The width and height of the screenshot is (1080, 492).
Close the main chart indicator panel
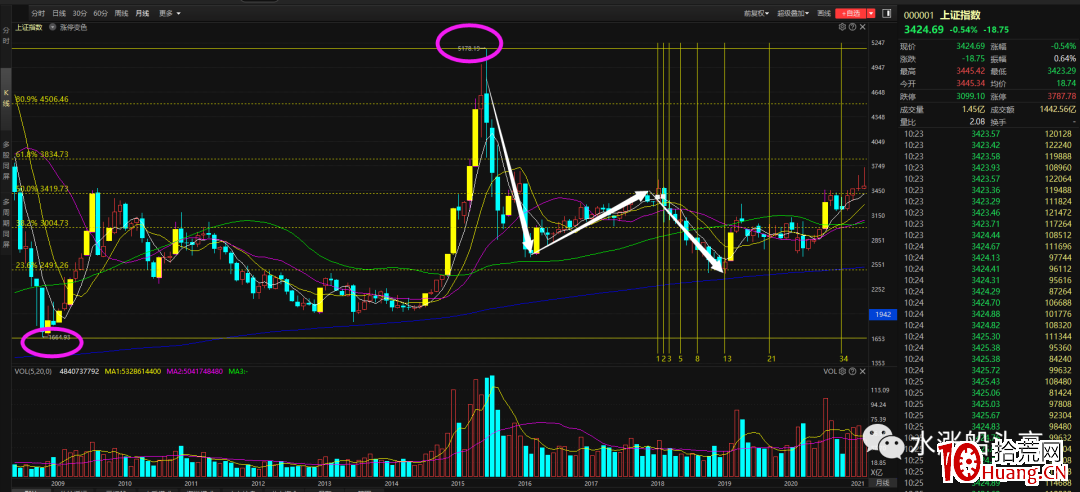point(864,27)
